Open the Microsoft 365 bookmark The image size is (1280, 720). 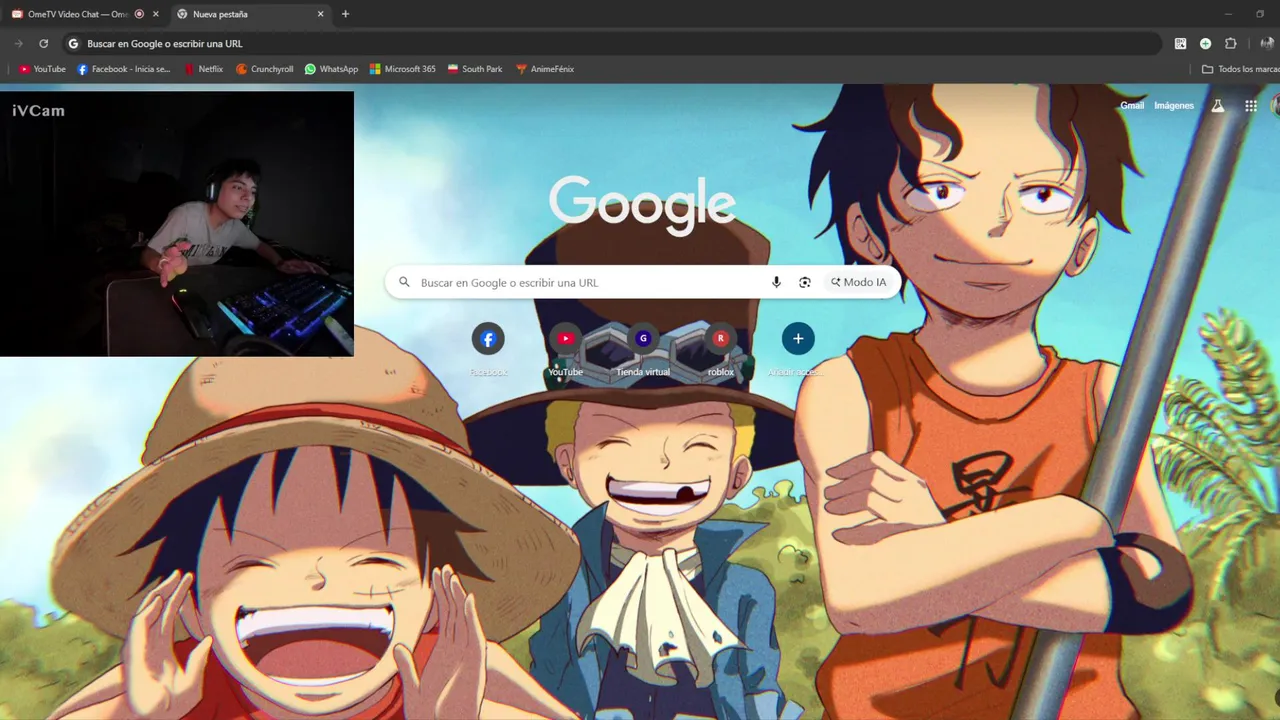(x=403, y=69)
